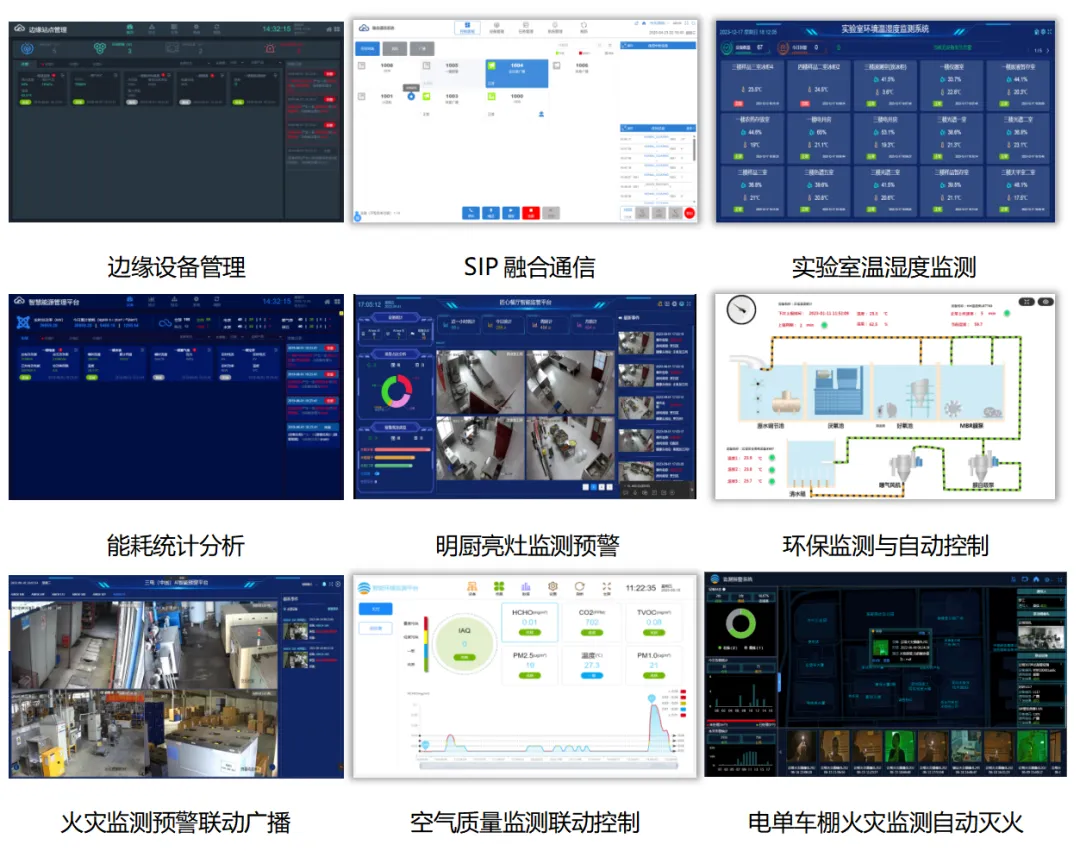Viewport: 1080px width, 851px height.
Task: Click the peak marker on air quality chart
Action: pos(652,698)
